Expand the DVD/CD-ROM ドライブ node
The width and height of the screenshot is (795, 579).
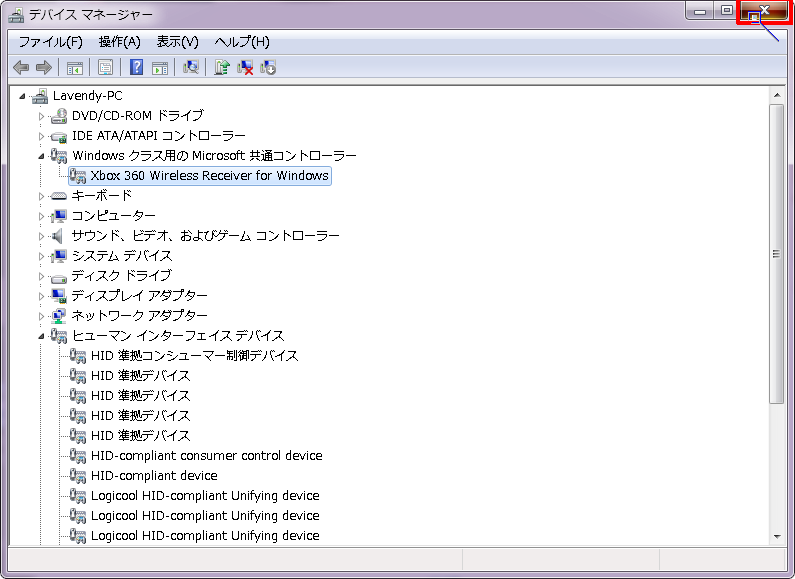click(x=41, y=116)
